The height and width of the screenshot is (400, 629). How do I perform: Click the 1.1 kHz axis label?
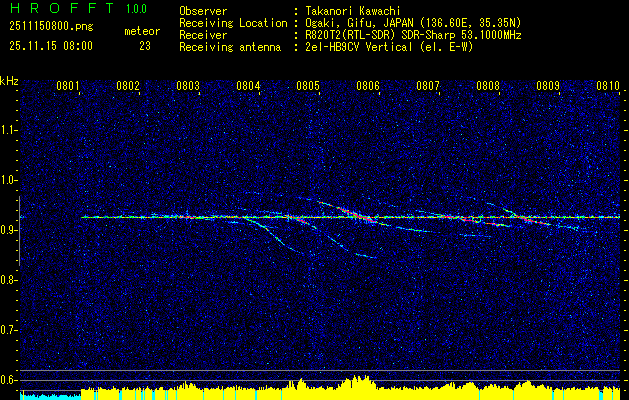[8, 130]
